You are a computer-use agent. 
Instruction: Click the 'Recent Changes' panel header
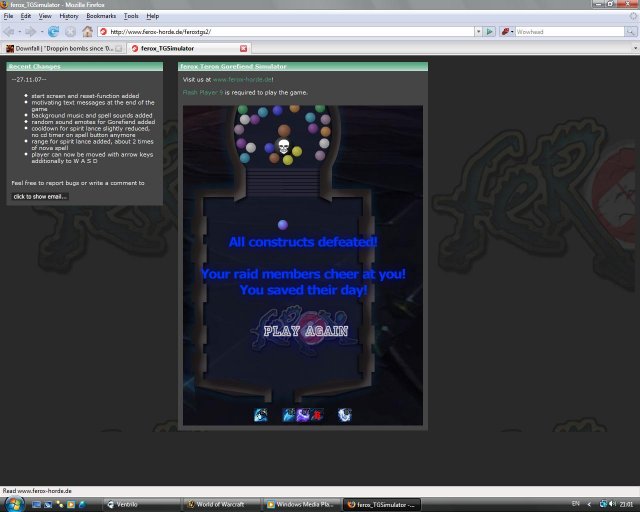coord(84,67)
